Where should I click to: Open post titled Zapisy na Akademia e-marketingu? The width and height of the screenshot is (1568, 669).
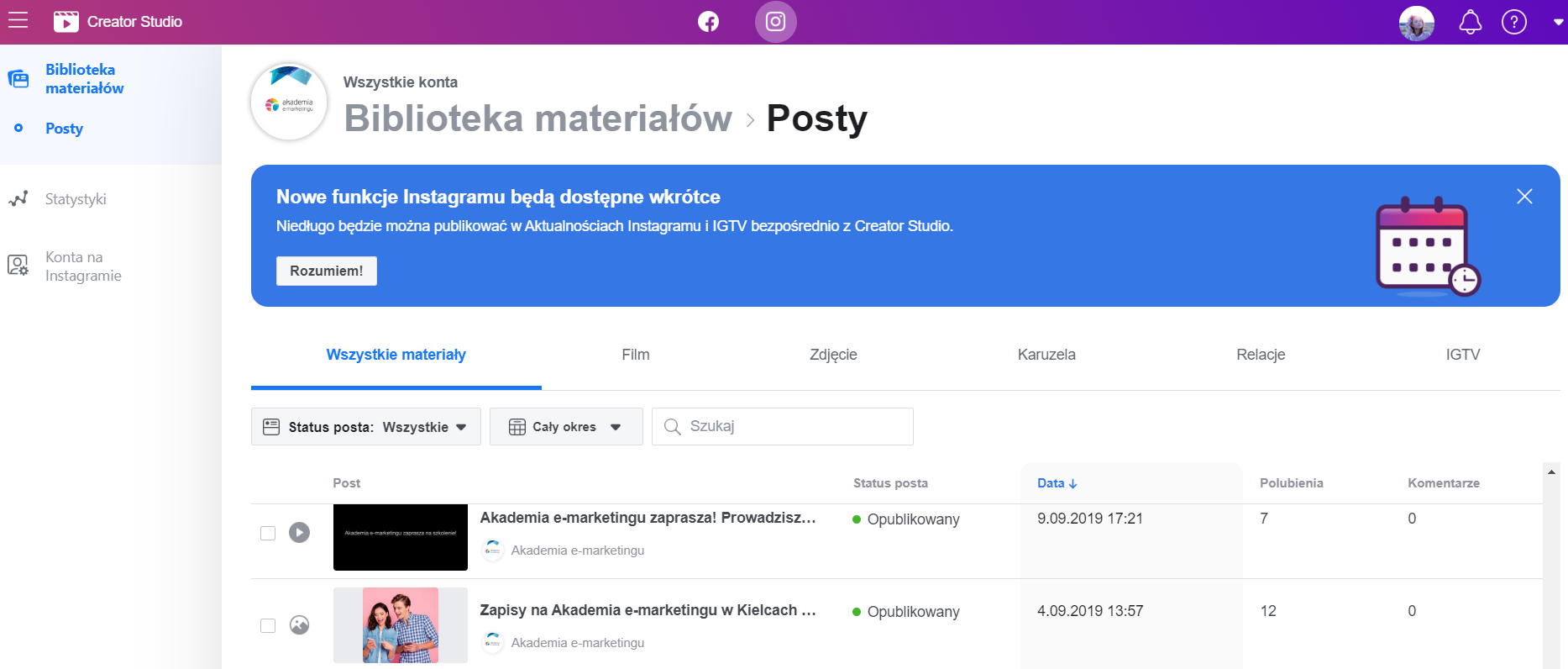[x=648, y=610]
